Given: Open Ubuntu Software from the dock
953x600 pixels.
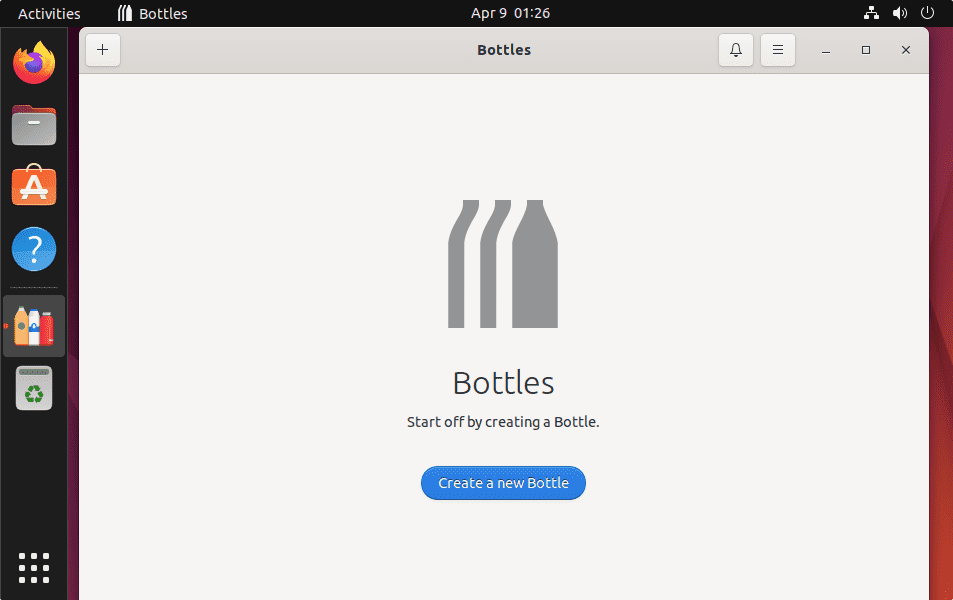Looking at the screenshot, I should (x=33, y=186).
